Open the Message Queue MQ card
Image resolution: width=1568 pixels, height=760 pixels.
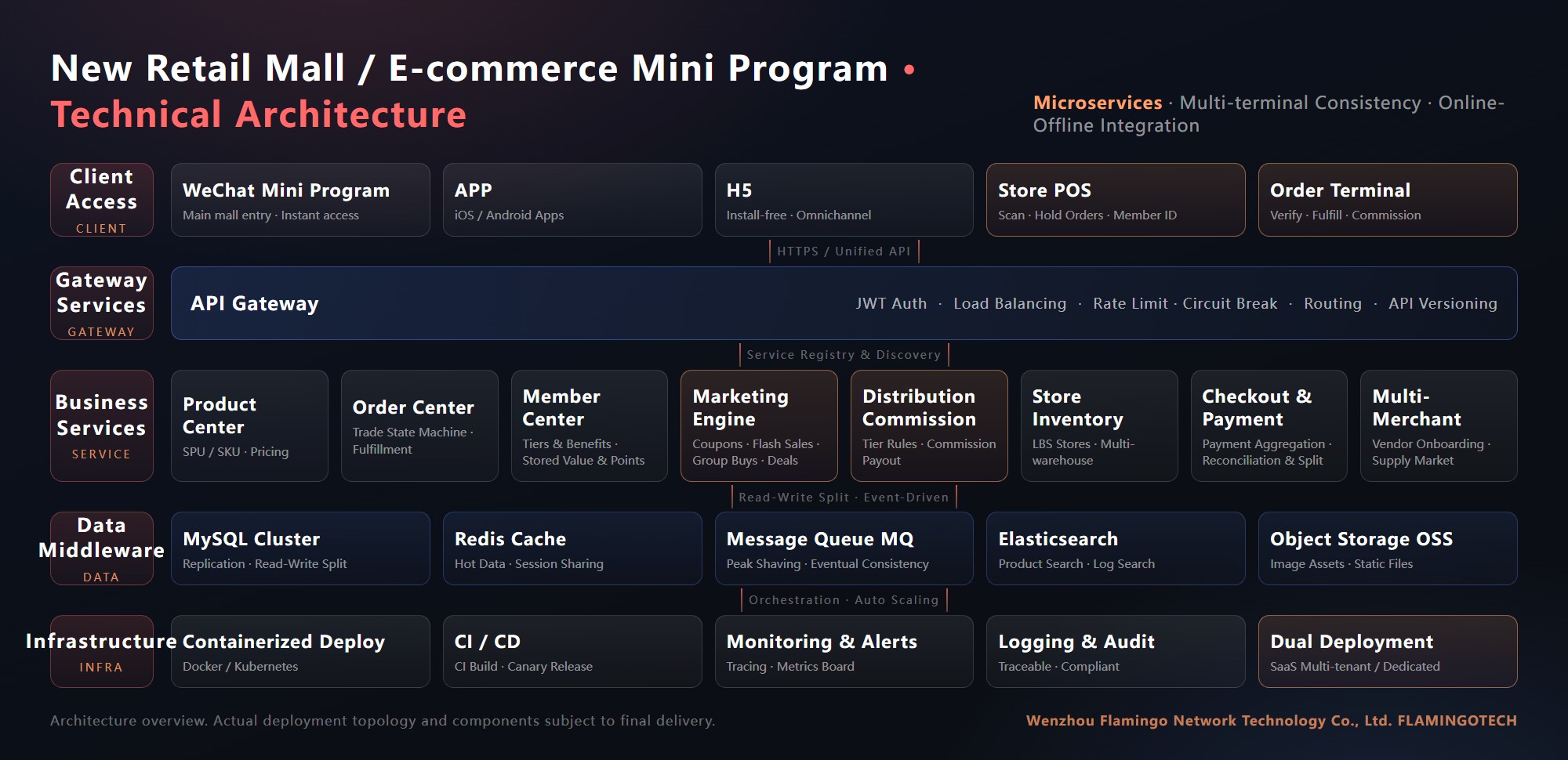coord(844,548)
